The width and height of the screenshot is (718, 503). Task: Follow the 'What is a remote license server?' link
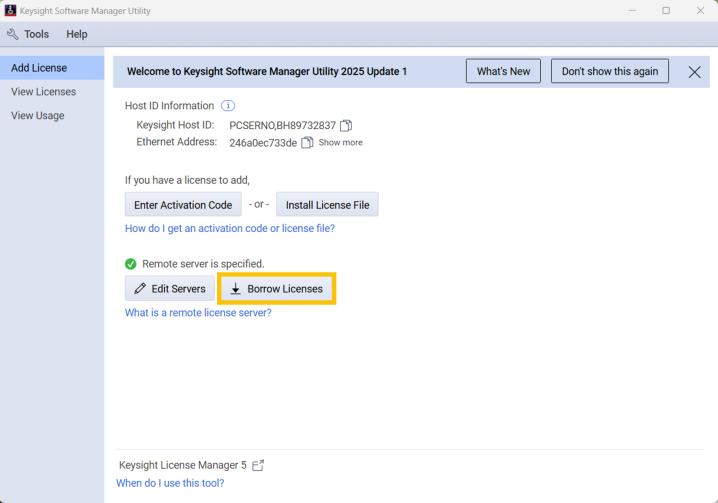pyautogui.click(x=198, y=313)
